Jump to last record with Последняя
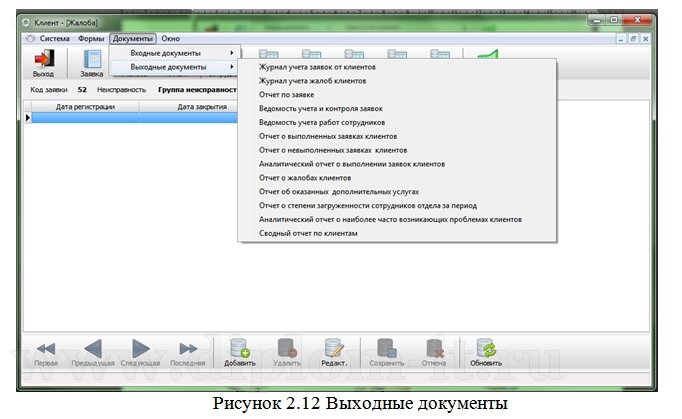This screenshot has width=682, height=419. pyautogui.click(x=188, y=349)
